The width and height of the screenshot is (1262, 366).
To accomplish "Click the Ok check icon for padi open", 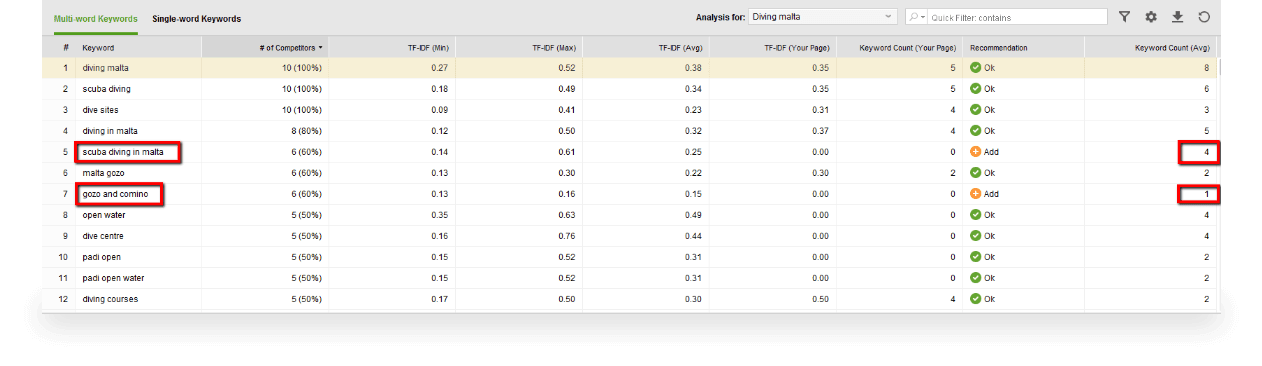I will point(975,257).
